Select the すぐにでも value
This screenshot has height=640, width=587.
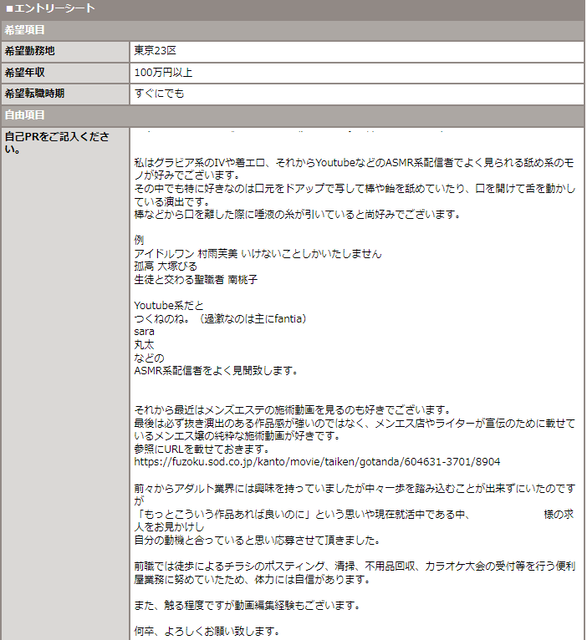click(159, 93)
